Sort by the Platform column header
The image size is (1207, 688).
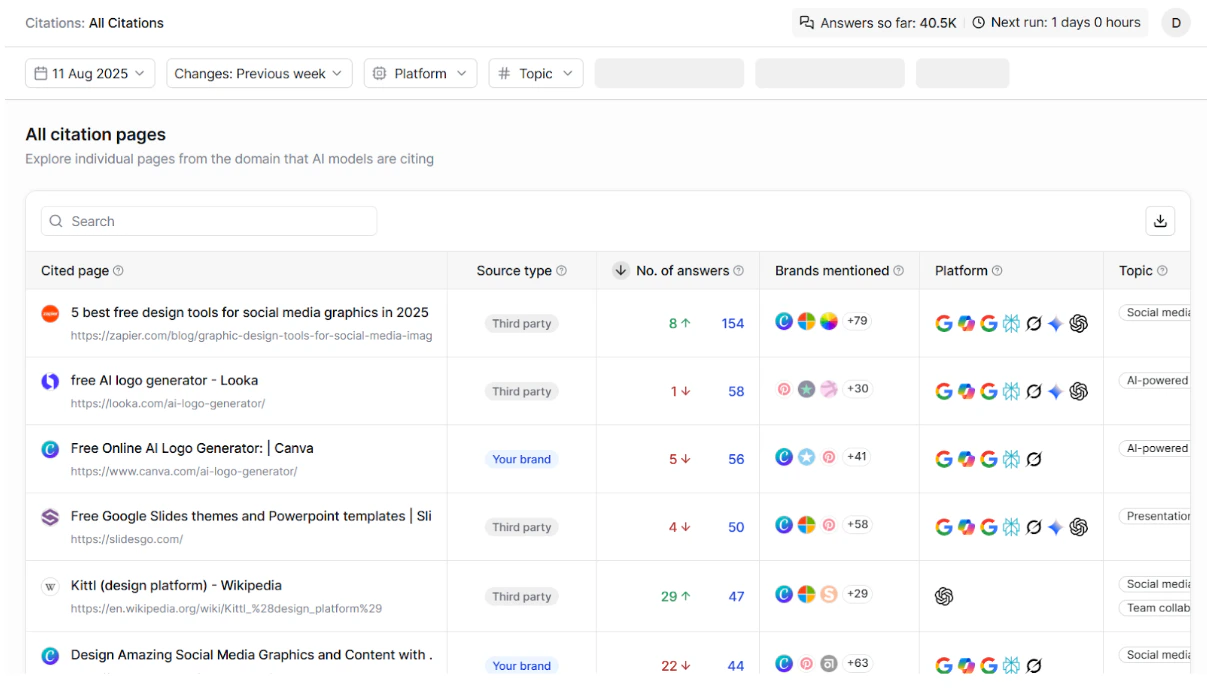point(961,271)
